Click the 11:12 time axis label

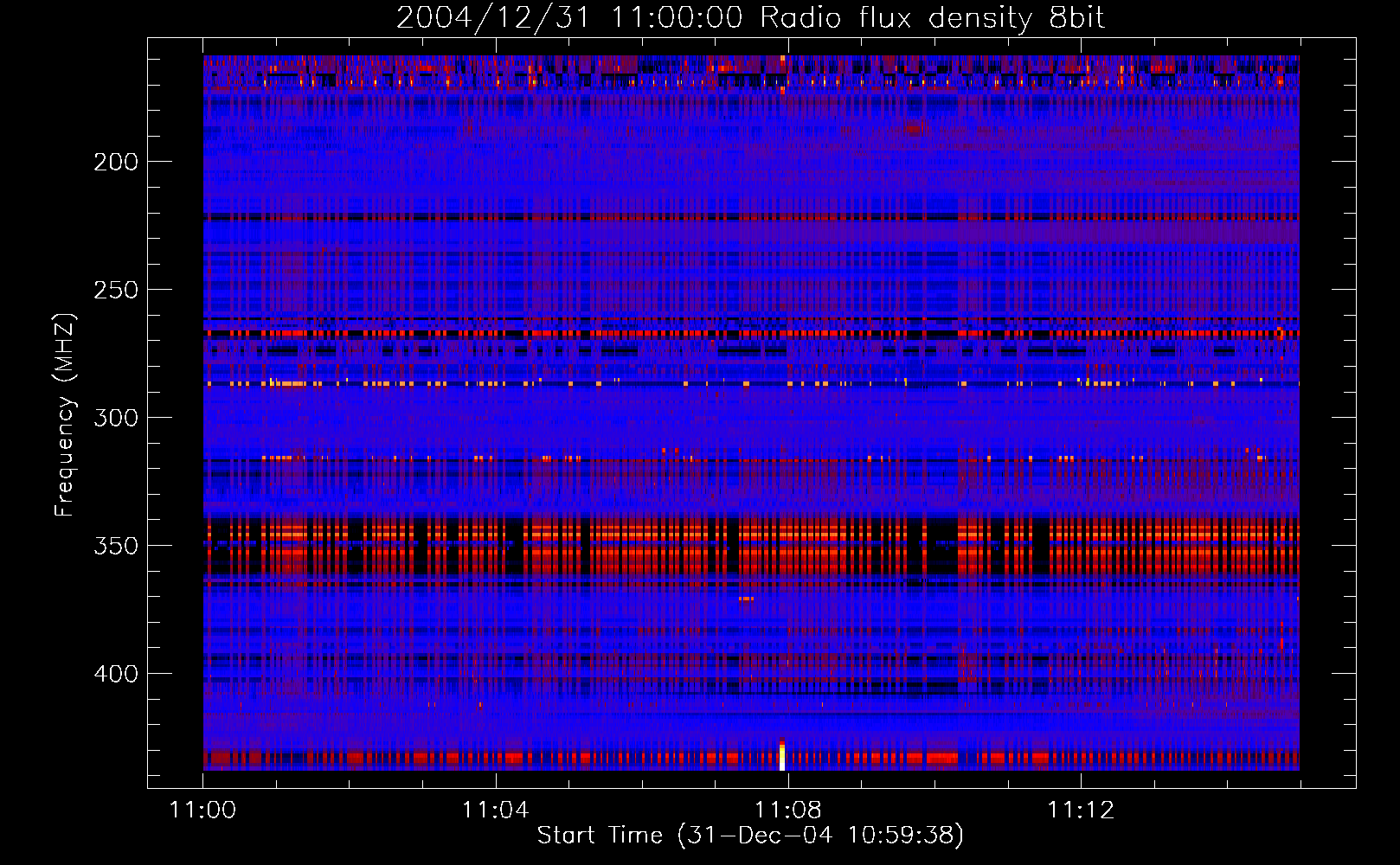coord(1080,811)
